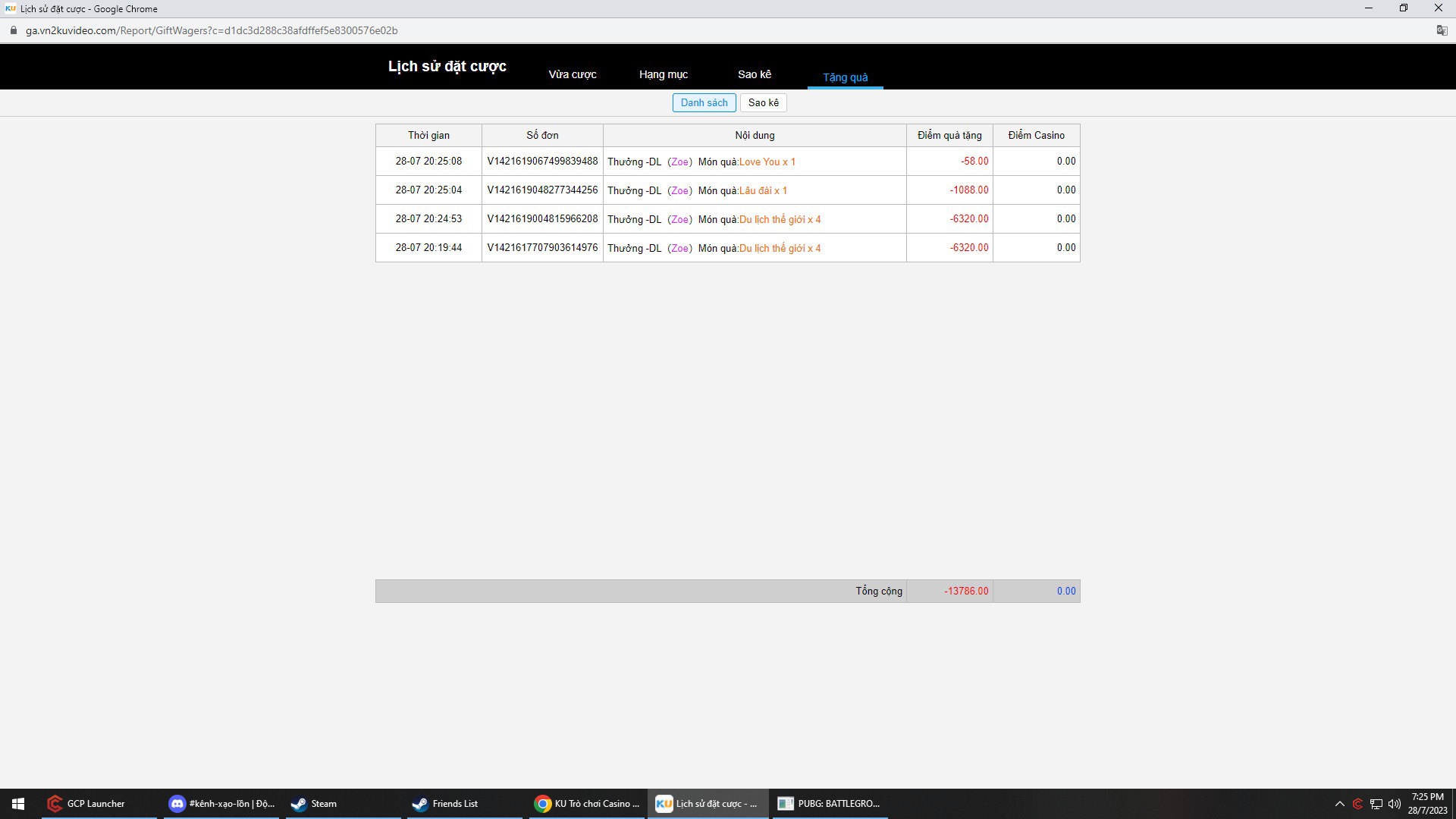Image resolution: width=1456 pixels, height=819 pixels.
Task: Click the Sao kê sub-button below tabs
Action: 763,102
